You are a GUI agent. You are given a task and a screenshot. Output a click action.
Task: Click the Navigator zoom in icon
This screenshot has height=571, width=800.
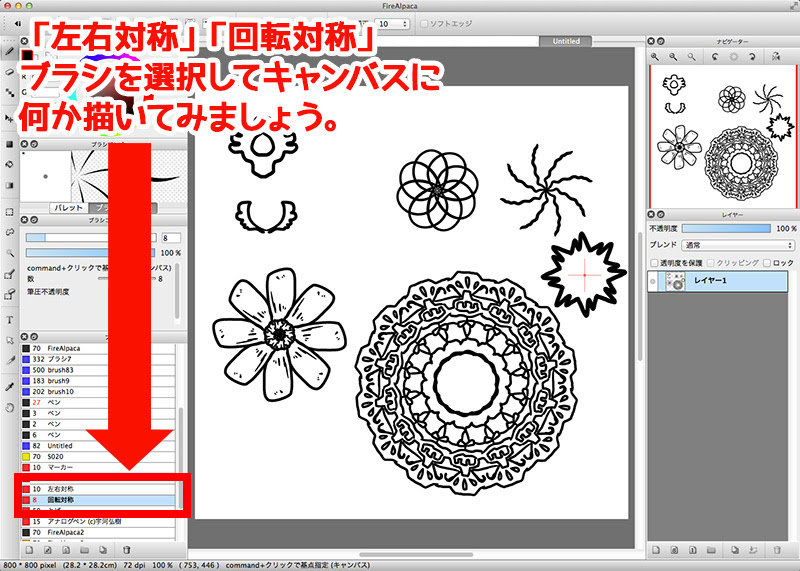point(655,57)
